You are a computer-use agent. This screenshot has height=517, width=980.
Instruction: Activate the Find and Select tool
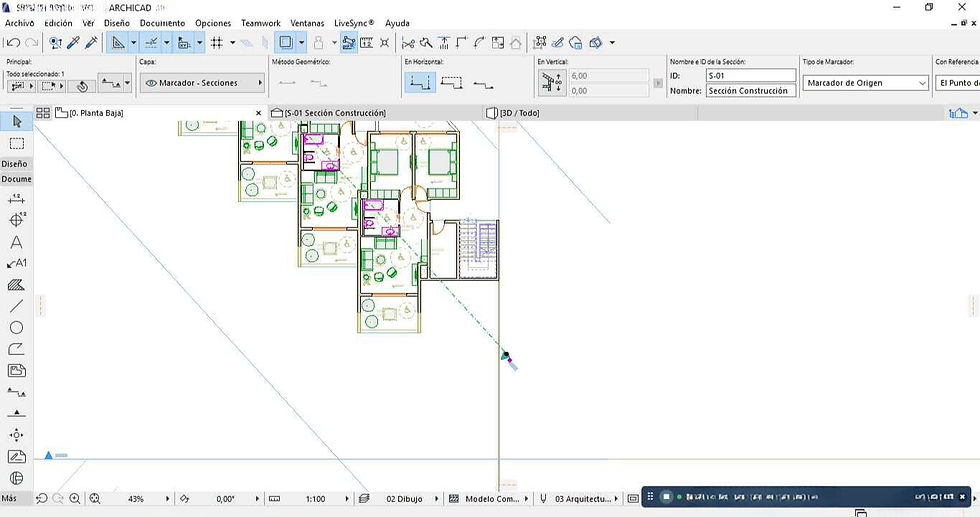[x=56, y=43]
